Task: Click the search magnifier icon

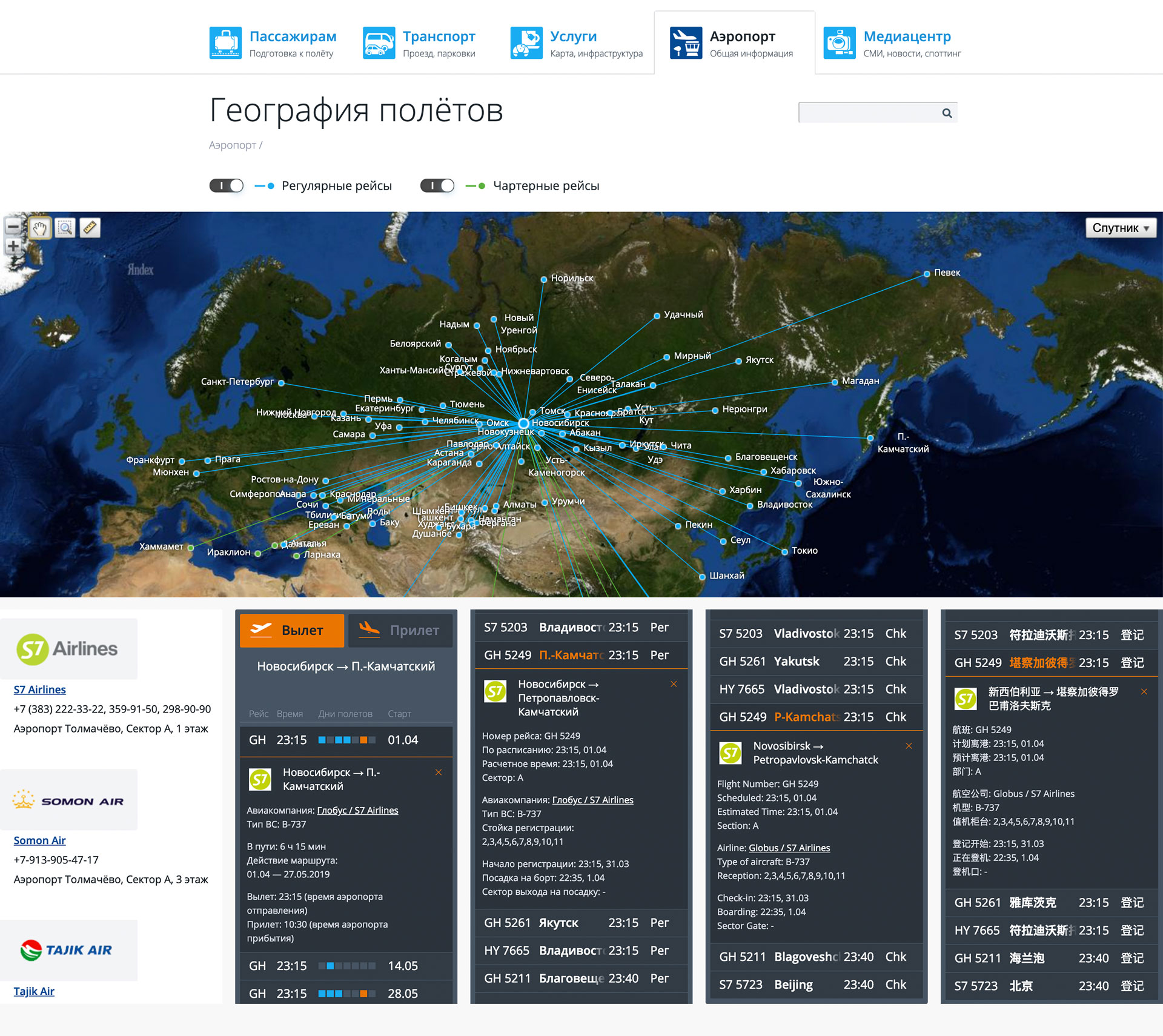Action: point(947,113)
